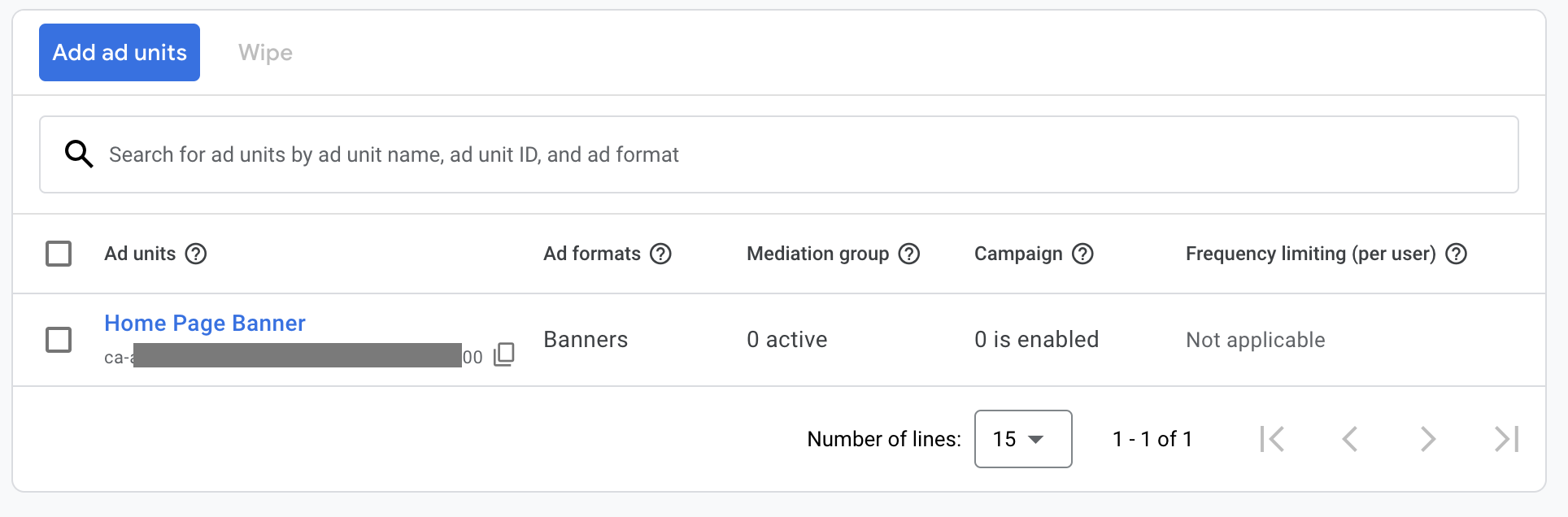Click the Ad formats column header

(x=592, y=254)
